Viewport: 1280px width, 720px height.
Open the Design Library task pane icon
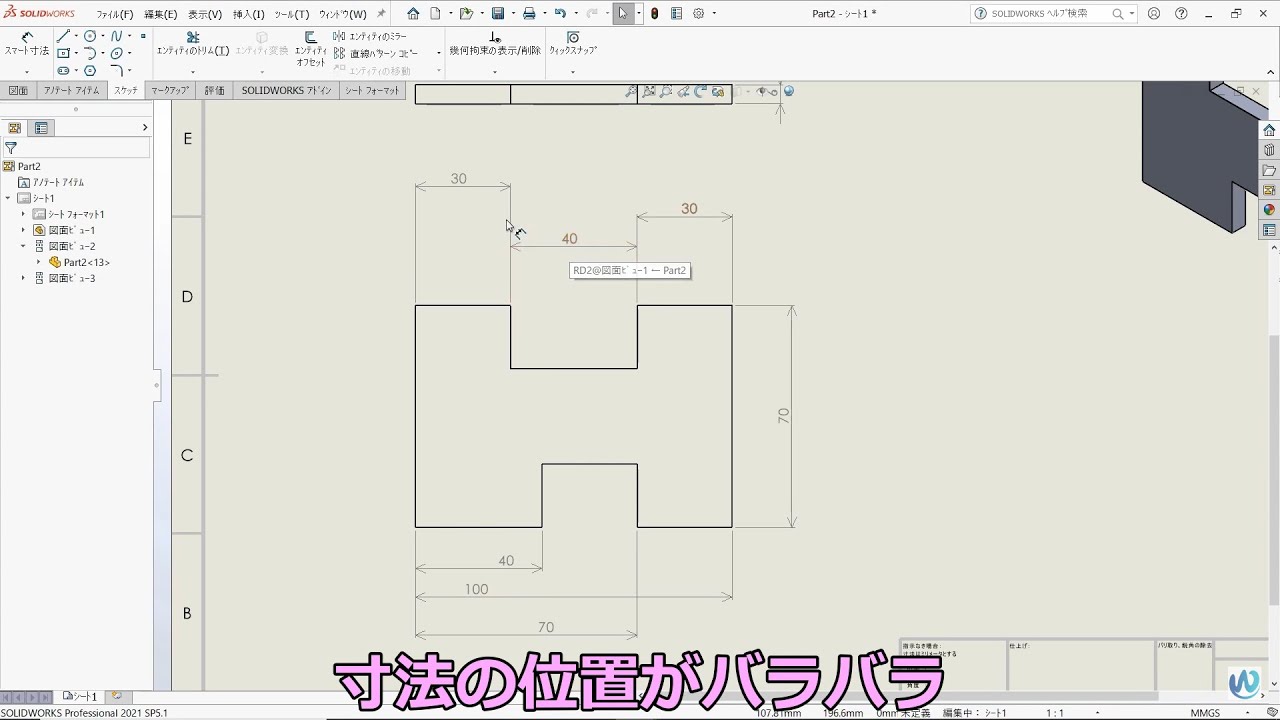(1269, 150)
